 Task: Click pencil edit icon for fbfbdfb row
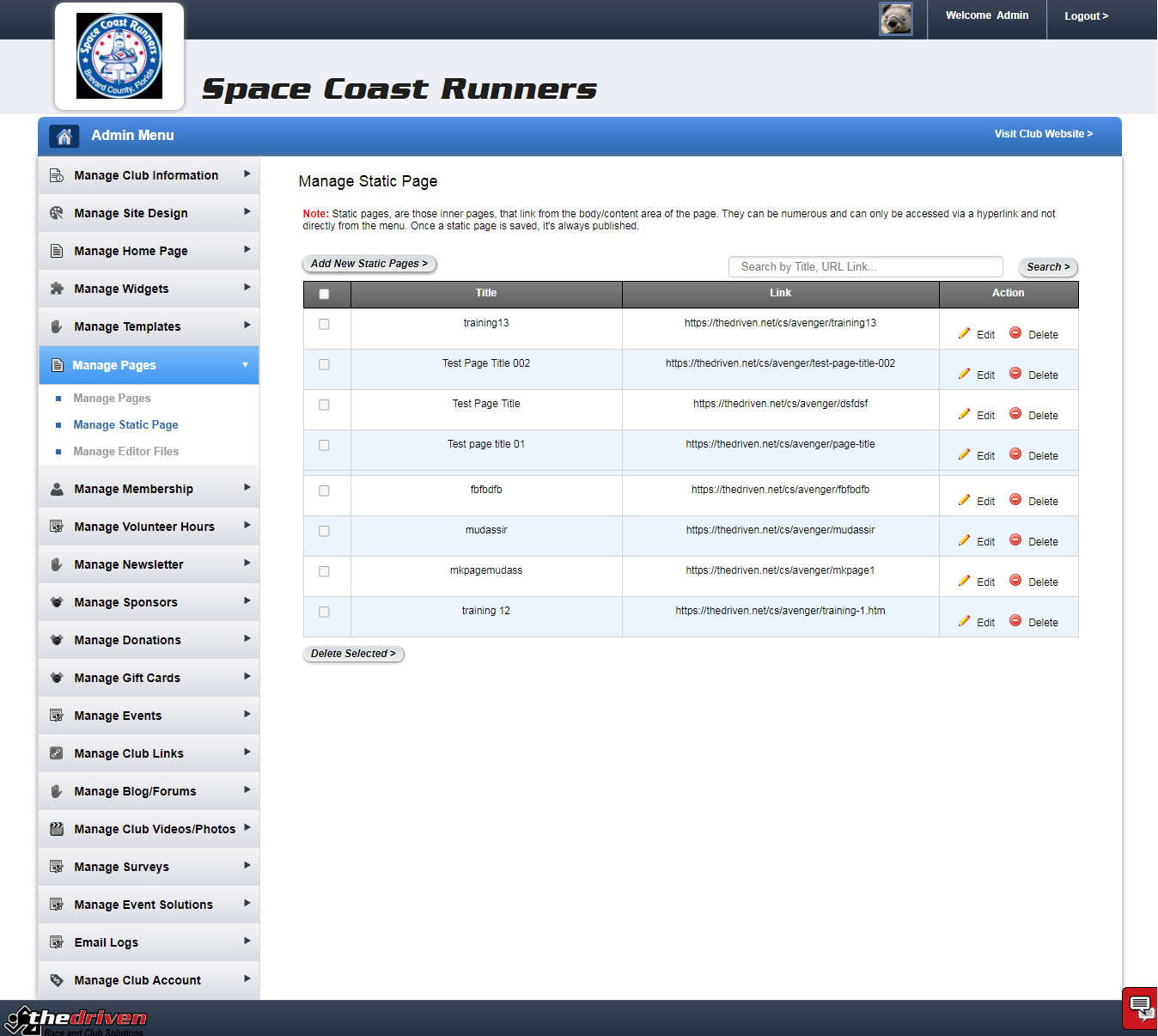point(964,500)
